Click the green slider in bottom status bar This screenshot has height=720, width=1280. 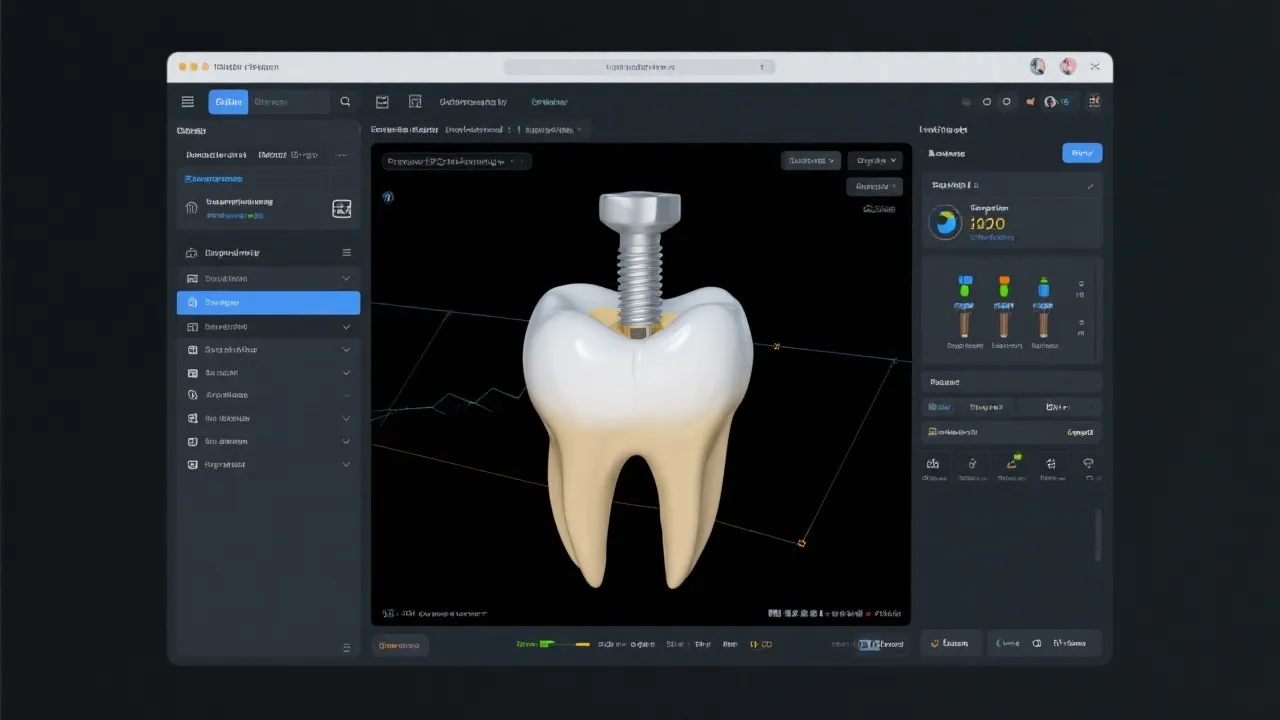click(548, 645)
